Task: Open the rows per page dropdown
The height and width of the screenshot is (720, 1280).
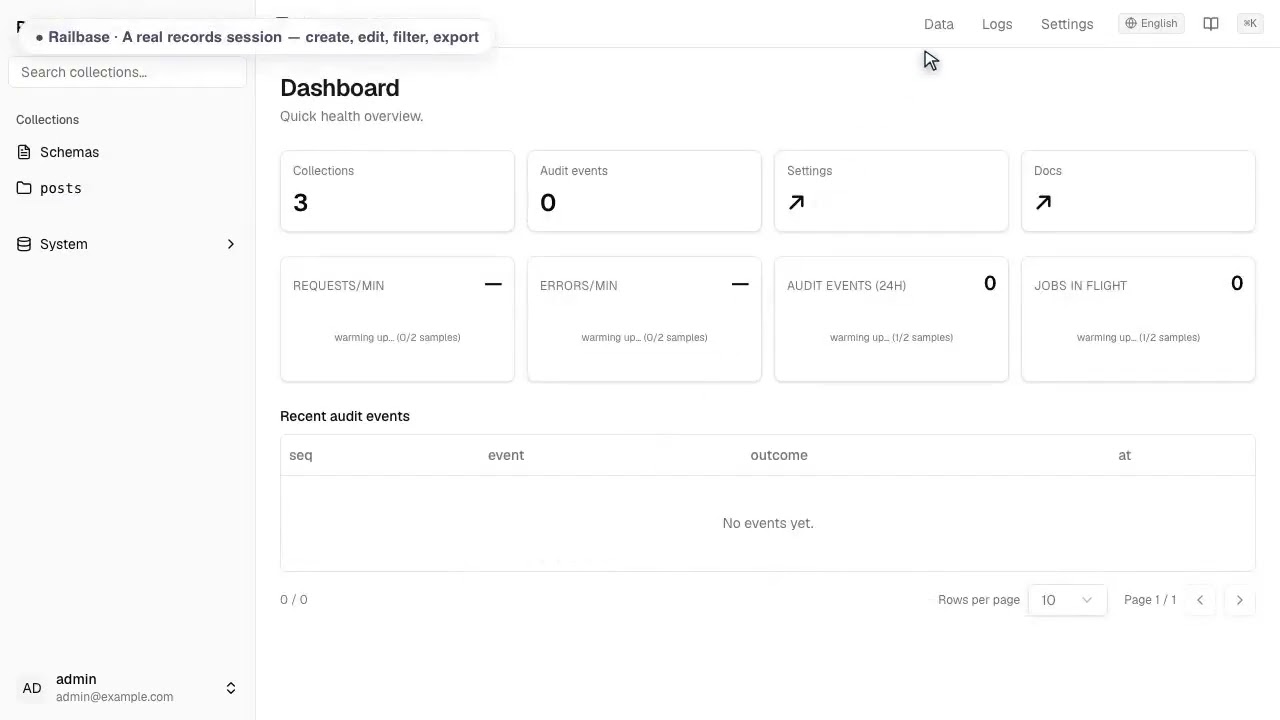Action: point(1067,600)
